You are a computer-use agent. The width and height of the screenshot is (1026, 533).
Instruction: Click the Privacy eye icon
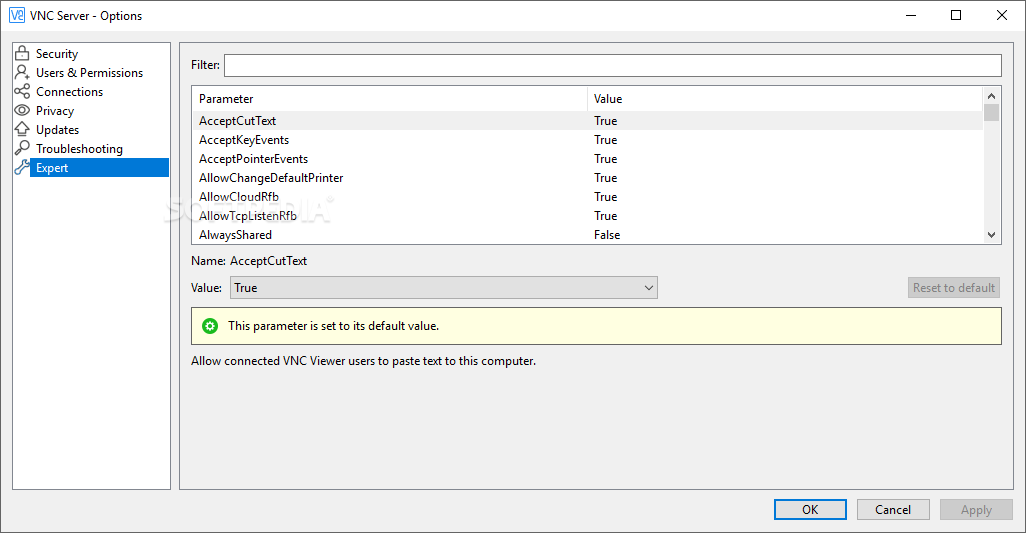point(22,111)
